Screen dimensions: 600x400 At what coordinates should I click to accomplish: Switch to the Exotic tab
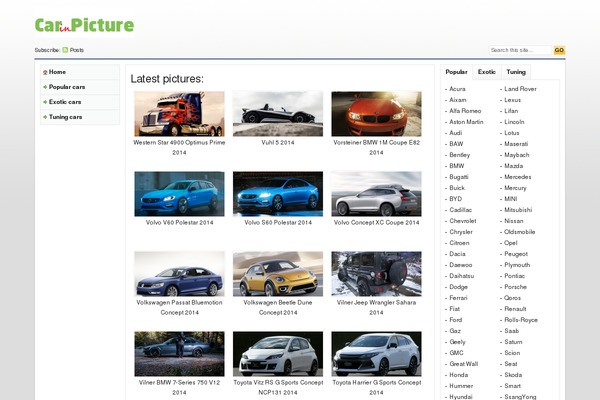coord(487,72)
